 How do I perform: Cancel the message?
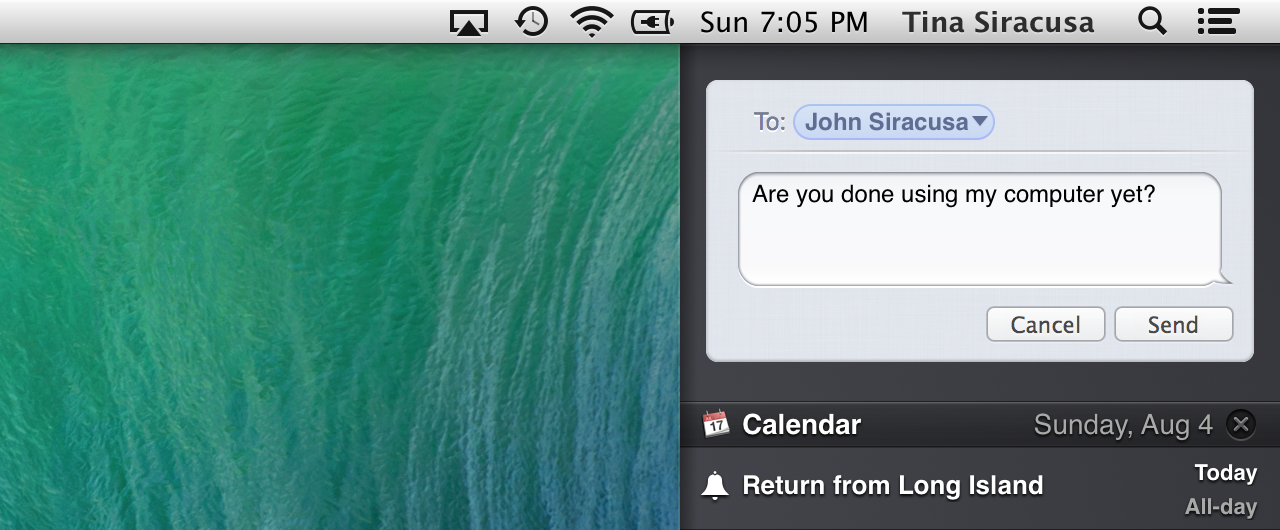coord(1046,324)
